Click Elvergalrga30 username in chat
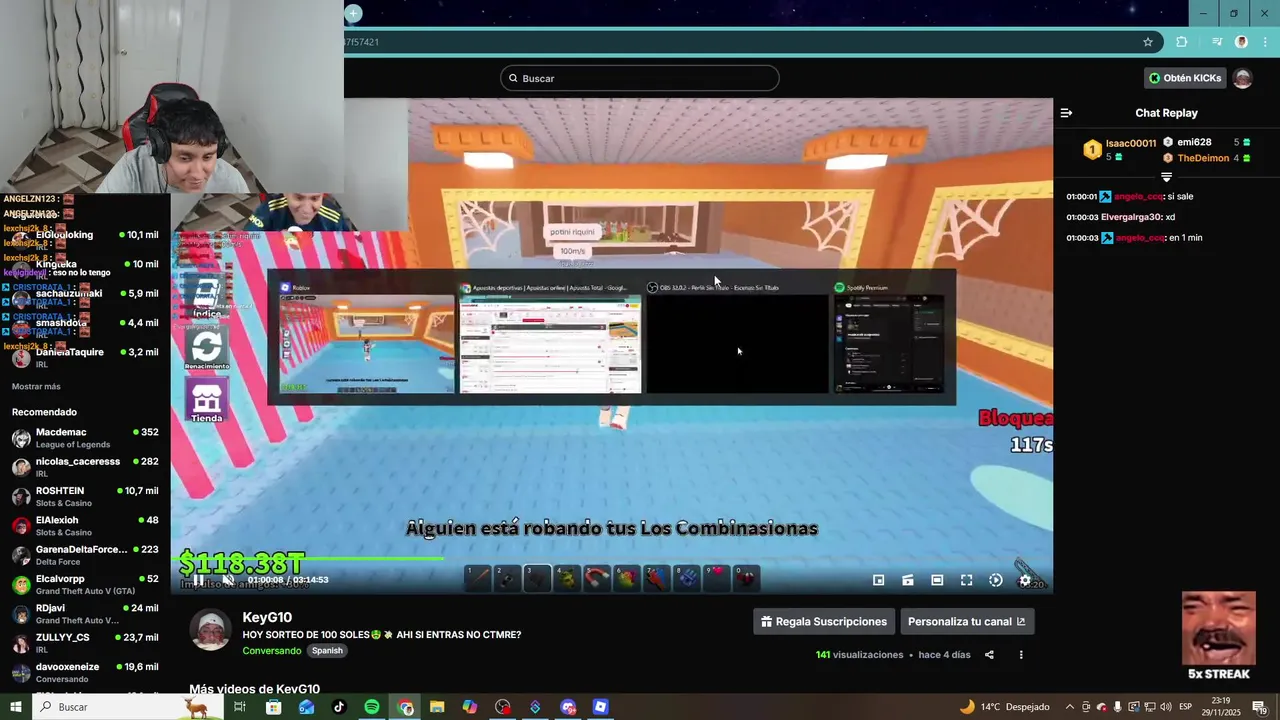This screenshot has width=1280, height=720. pos(1131,217)
